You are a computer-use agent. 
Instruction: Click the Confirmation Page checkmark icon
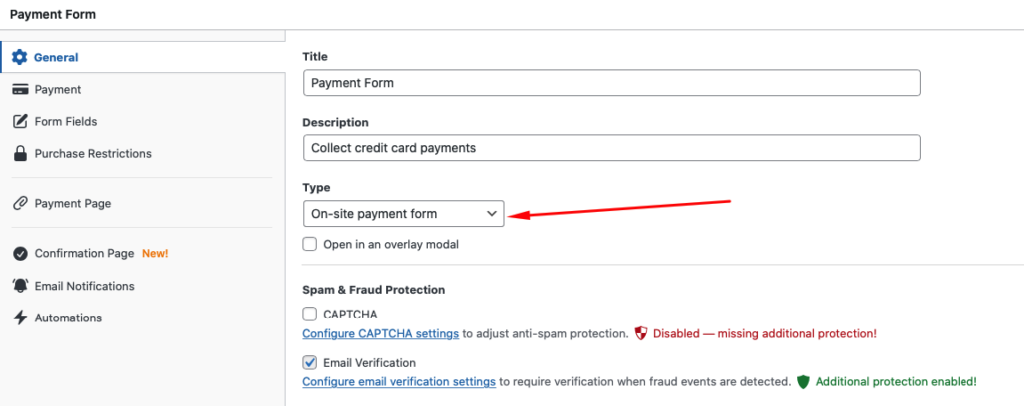pos(19,253)
